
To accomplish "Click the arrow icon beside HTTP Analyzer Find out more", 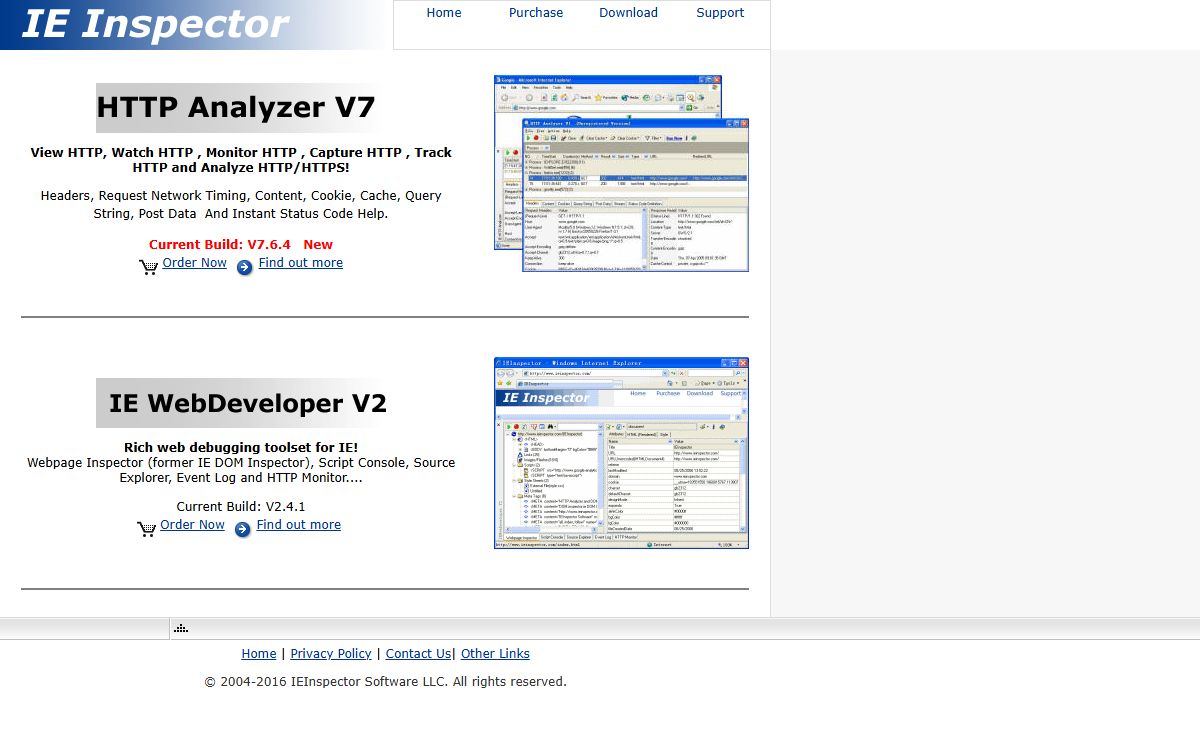I will coord(245,267).
